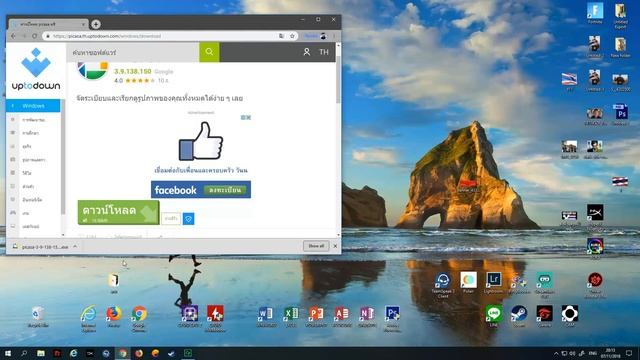Open the TeamSpeak 3 Client shortcut

443,284
